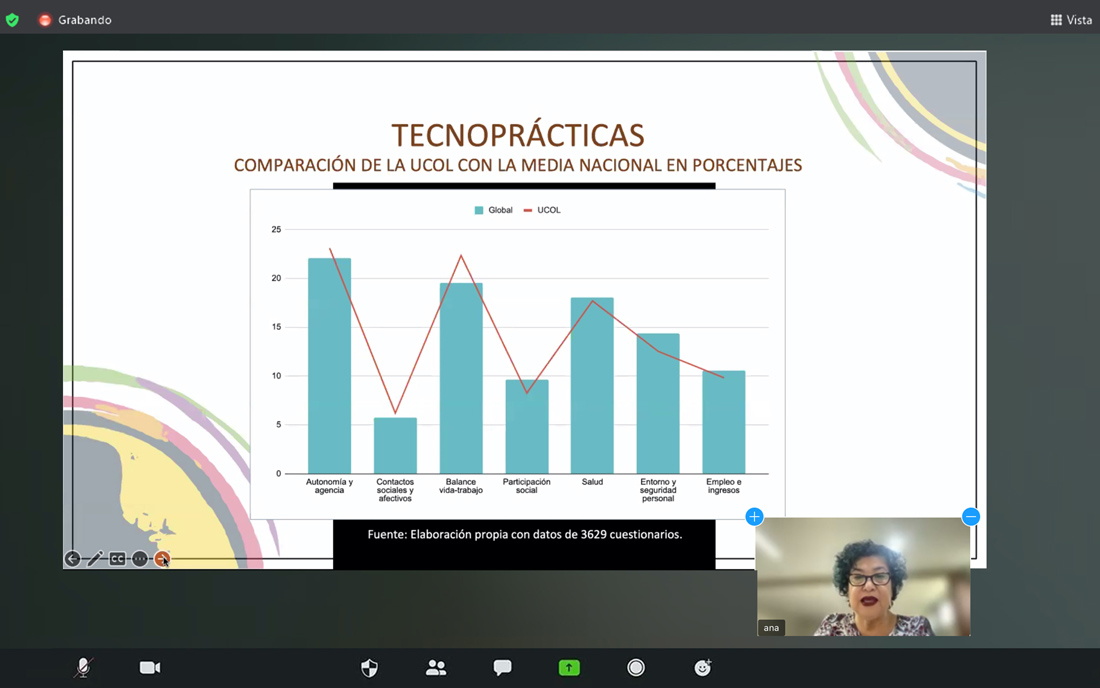
Task: Click the Participación social bar
Action: click(527, 427)
